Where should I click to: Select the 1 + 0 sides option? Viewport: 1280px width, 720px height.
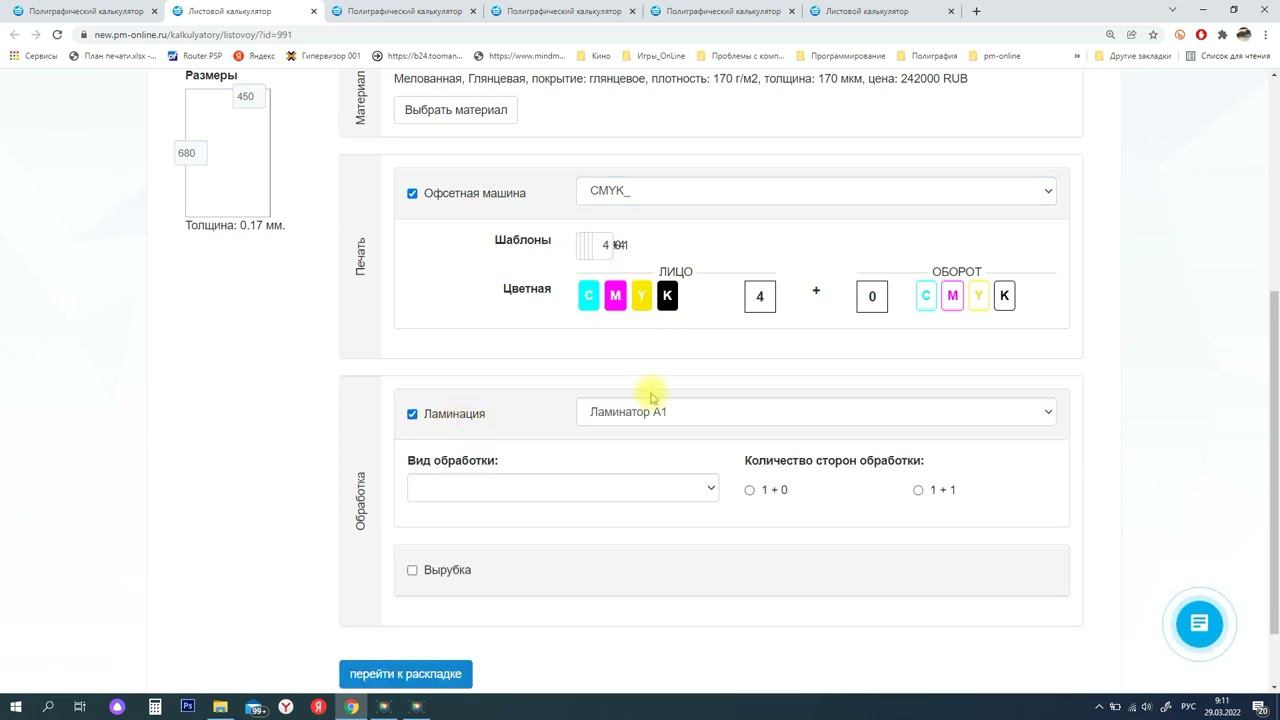click(x=749, y=490)
